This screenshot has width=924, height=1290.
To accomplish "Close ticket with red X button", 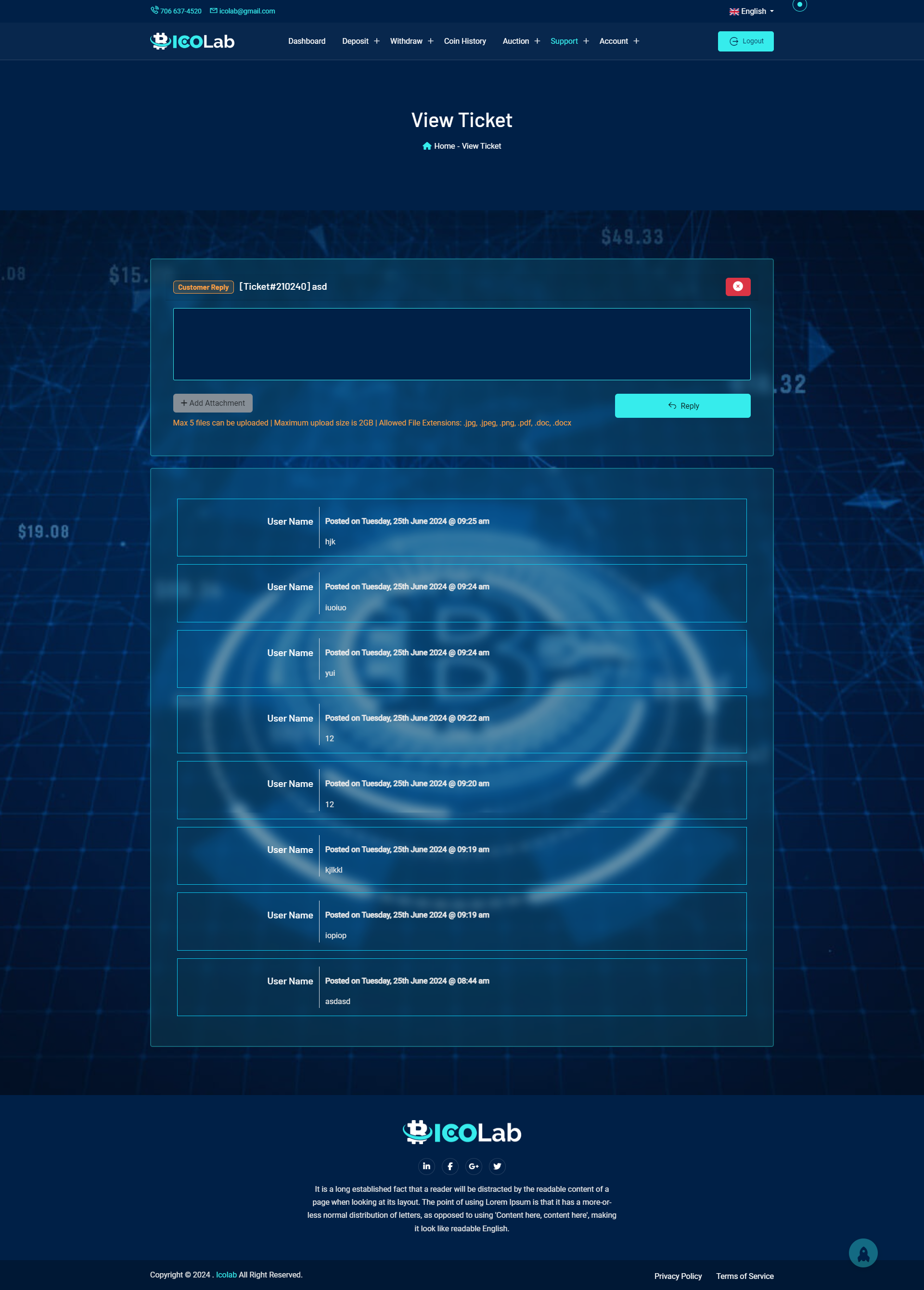I will tap(737, 287).
